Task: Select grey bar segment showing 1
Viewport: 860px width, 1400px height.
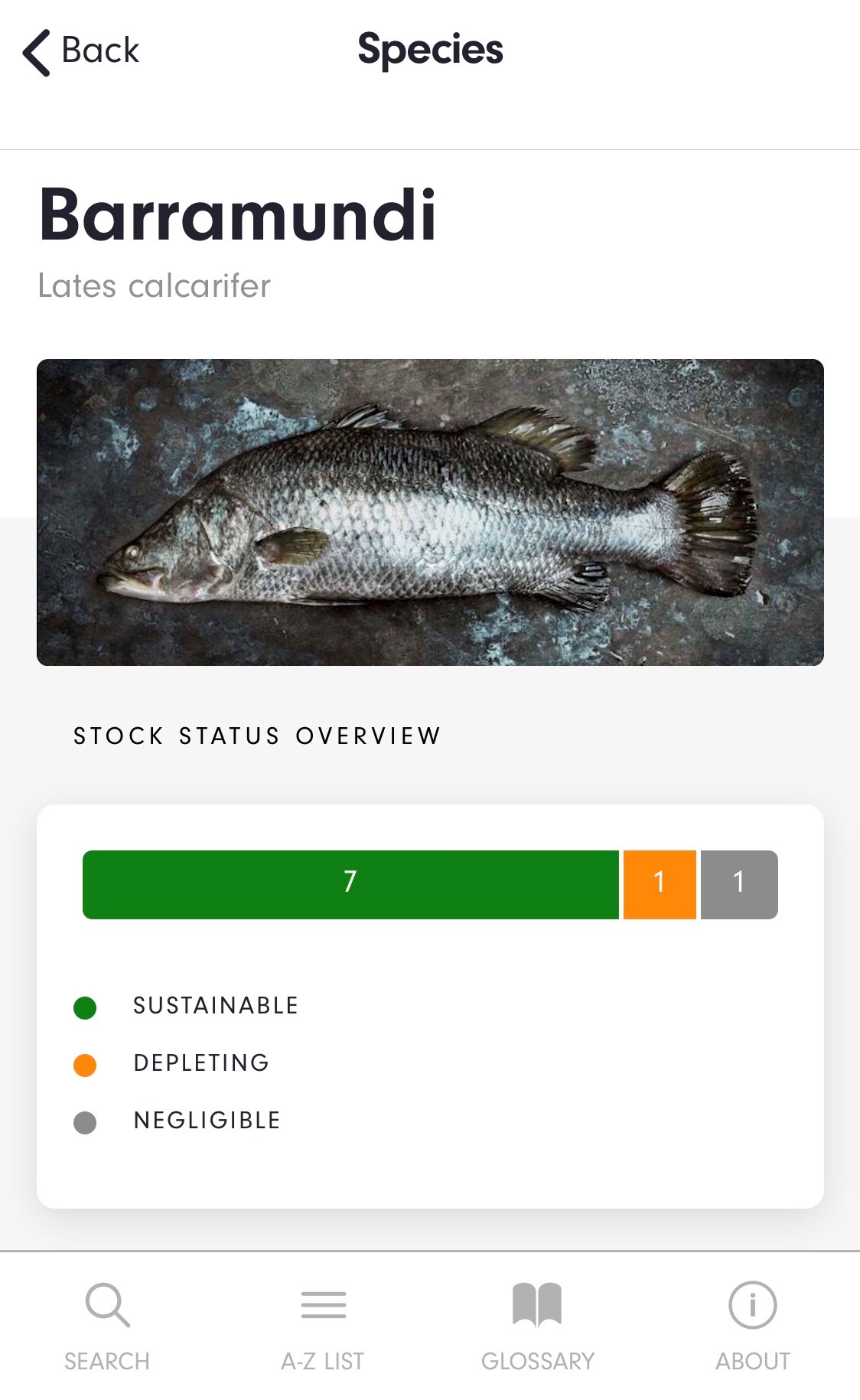Action: tap(739, 885)
